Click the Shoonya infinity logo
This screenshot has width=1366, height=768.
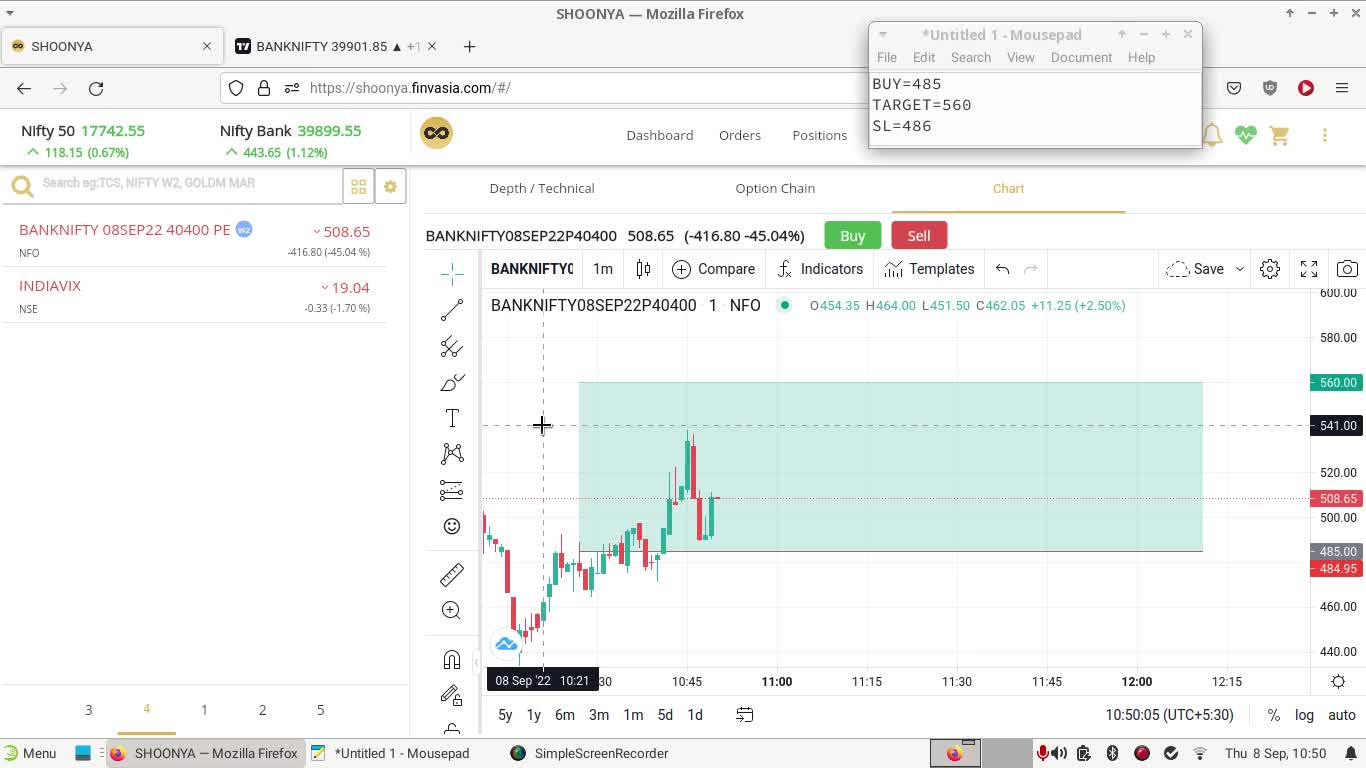(436, 133)
